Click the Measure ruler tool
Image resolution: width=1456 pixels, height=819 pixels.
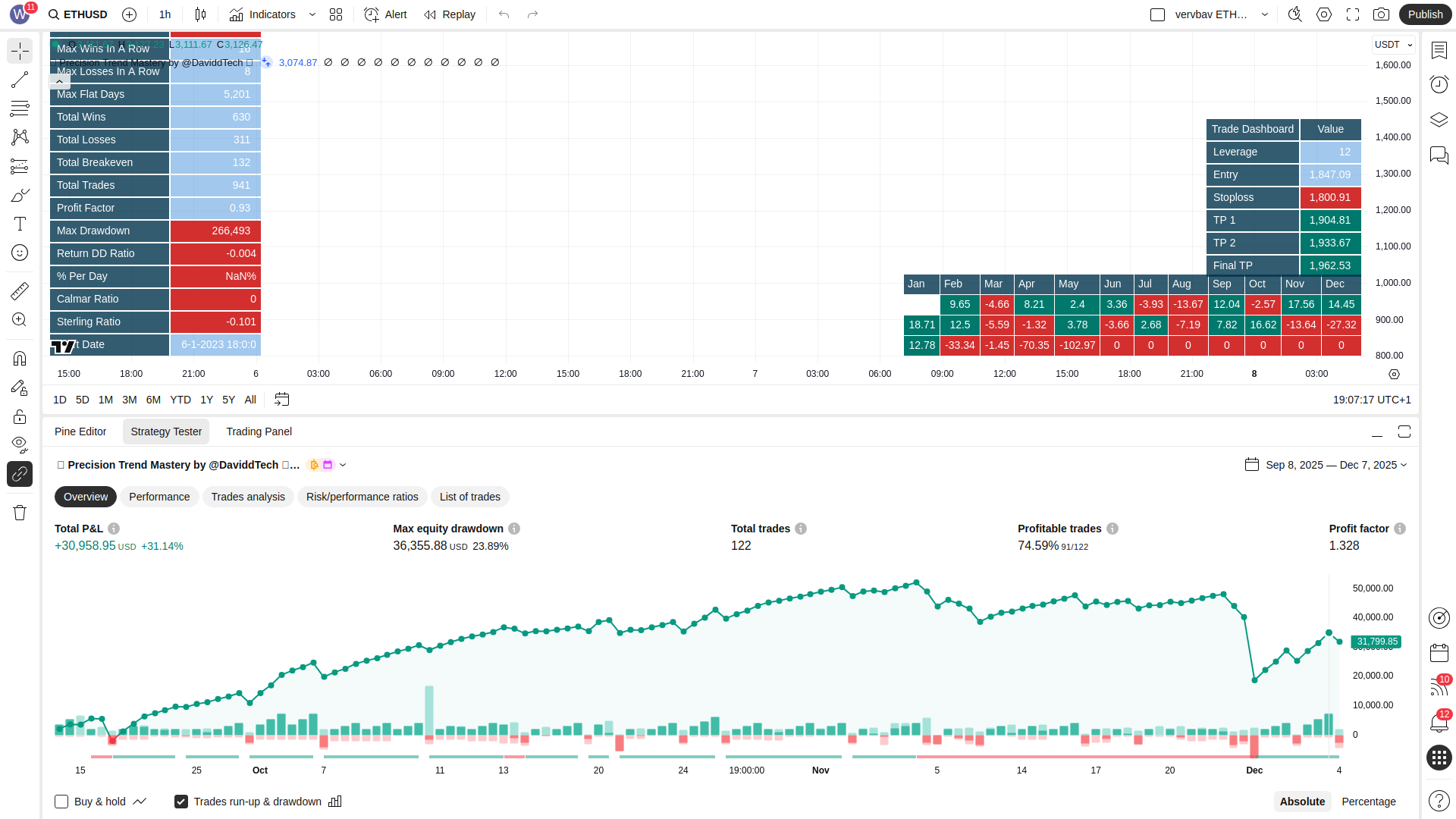coord(20,290)
